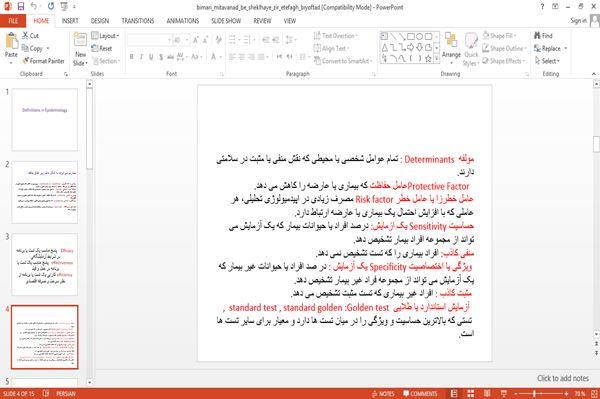Image resolution: width=600 pixels, height=399 pixels.
Task: Click the Redo/Repeat icon
Action: click(x=51, y=7)
